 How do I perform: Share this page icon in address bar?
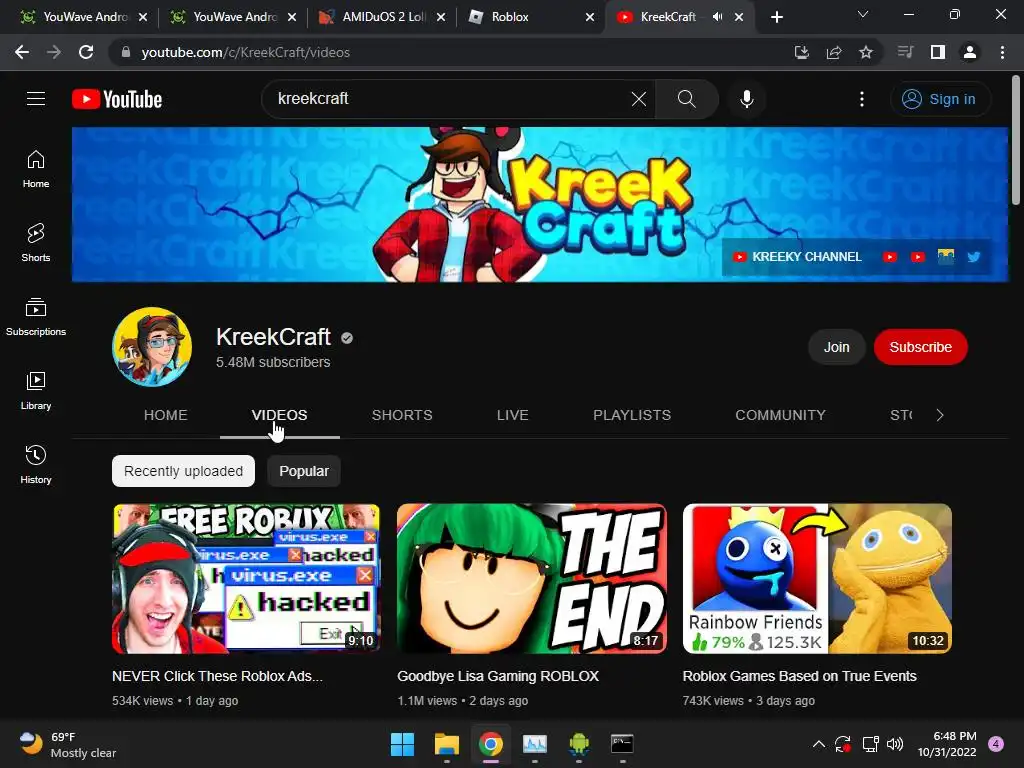click(834, 52)
